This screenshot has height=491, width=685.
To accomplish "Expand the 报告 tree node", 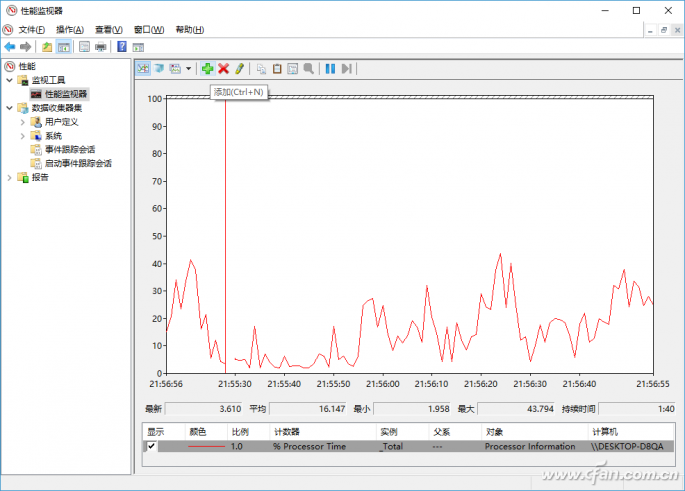I will pyautogui.click(x=10, y=177).
